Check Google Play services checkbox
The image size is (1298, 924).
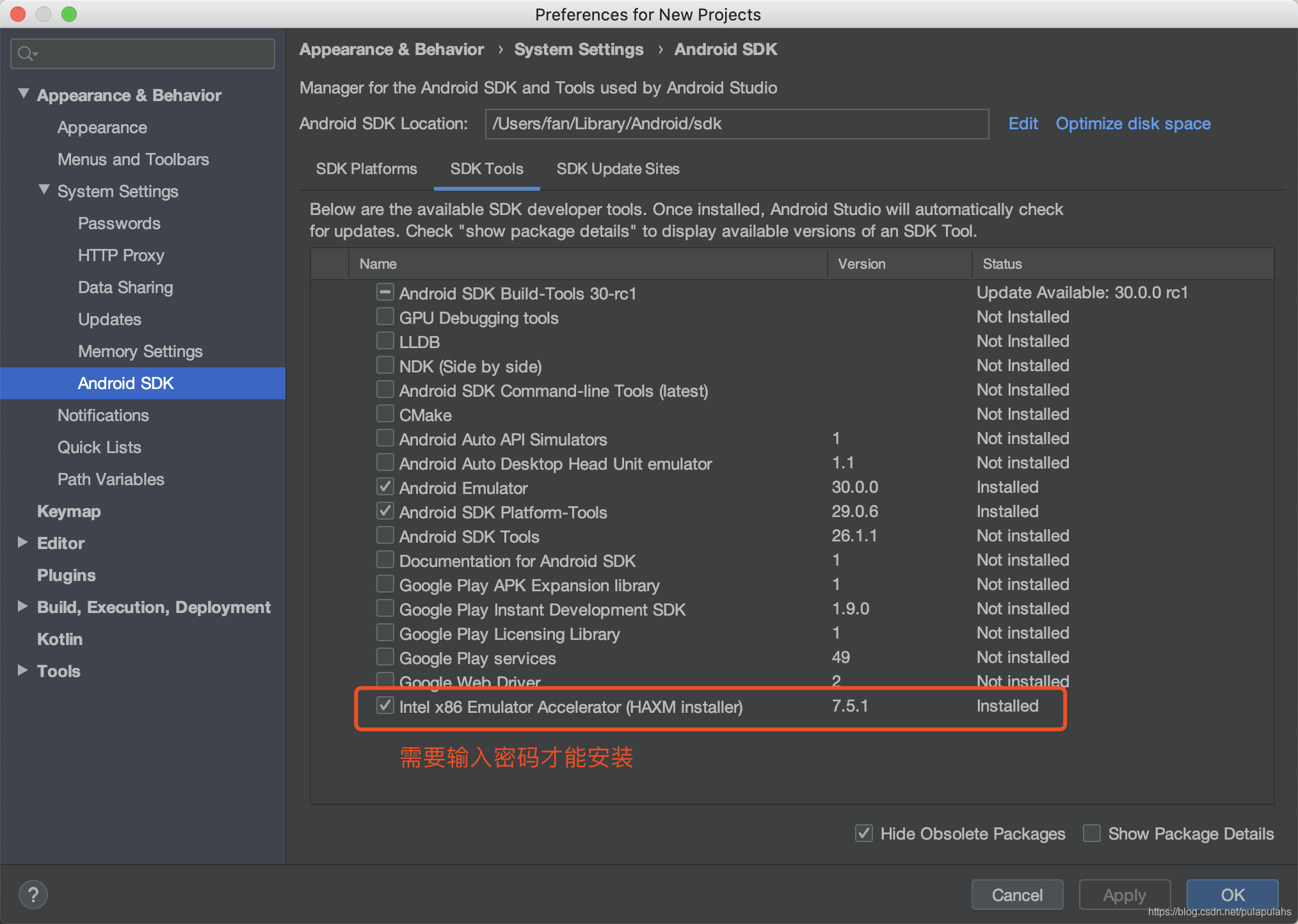pos(385,657)
